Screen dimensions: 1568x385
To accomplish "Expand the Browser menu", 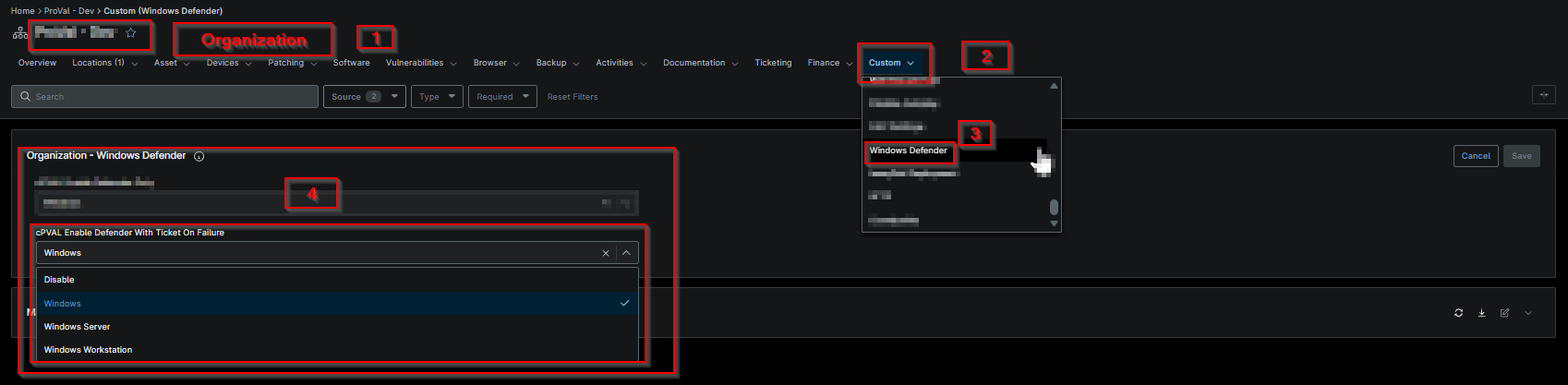I will pos(497,63).
